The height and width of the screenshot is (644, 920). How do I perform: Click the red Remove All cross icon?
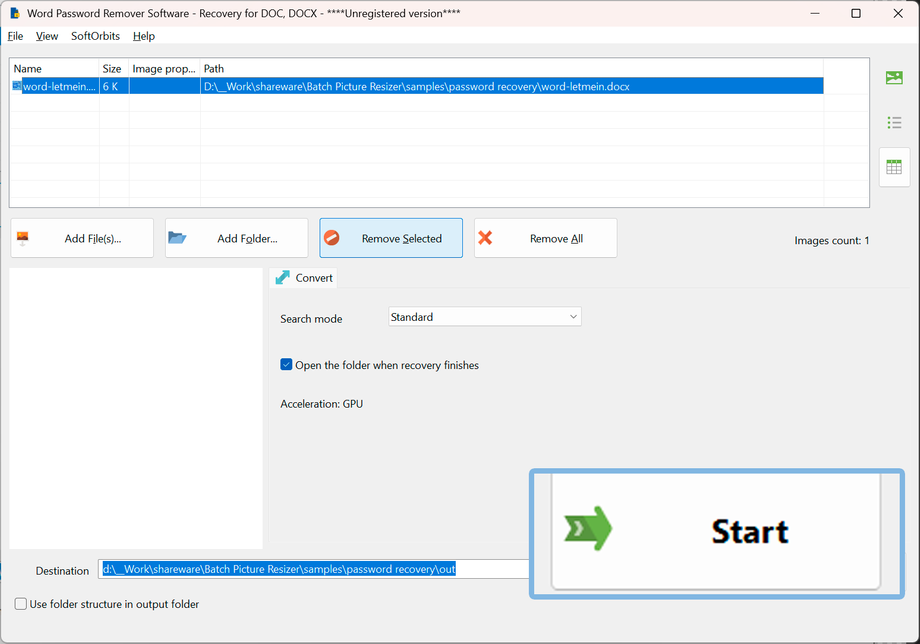coord(485,238)
